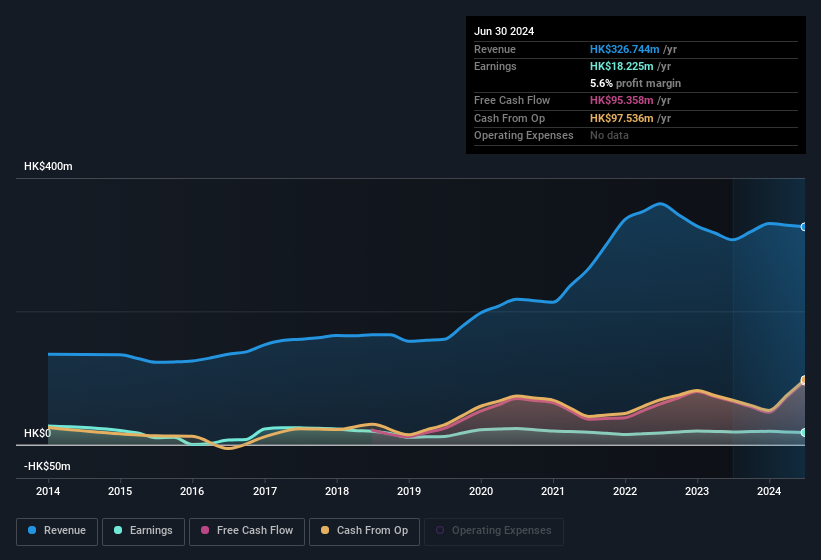Click the No data operating expenses value
The width and height of the screenshot is (821, 560).
[609, 136]
